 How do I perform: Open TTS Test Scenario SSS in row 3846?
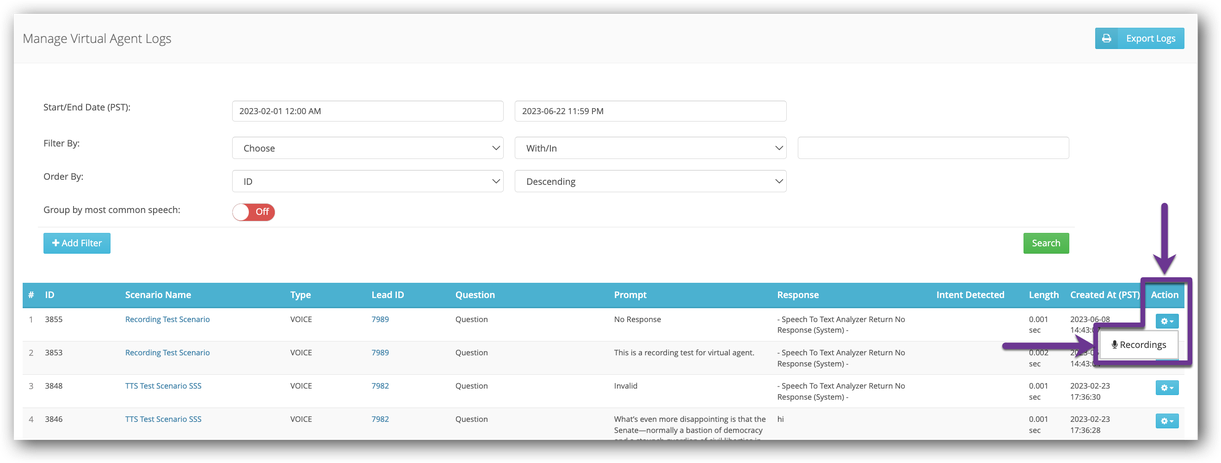(x=163, y=419)
